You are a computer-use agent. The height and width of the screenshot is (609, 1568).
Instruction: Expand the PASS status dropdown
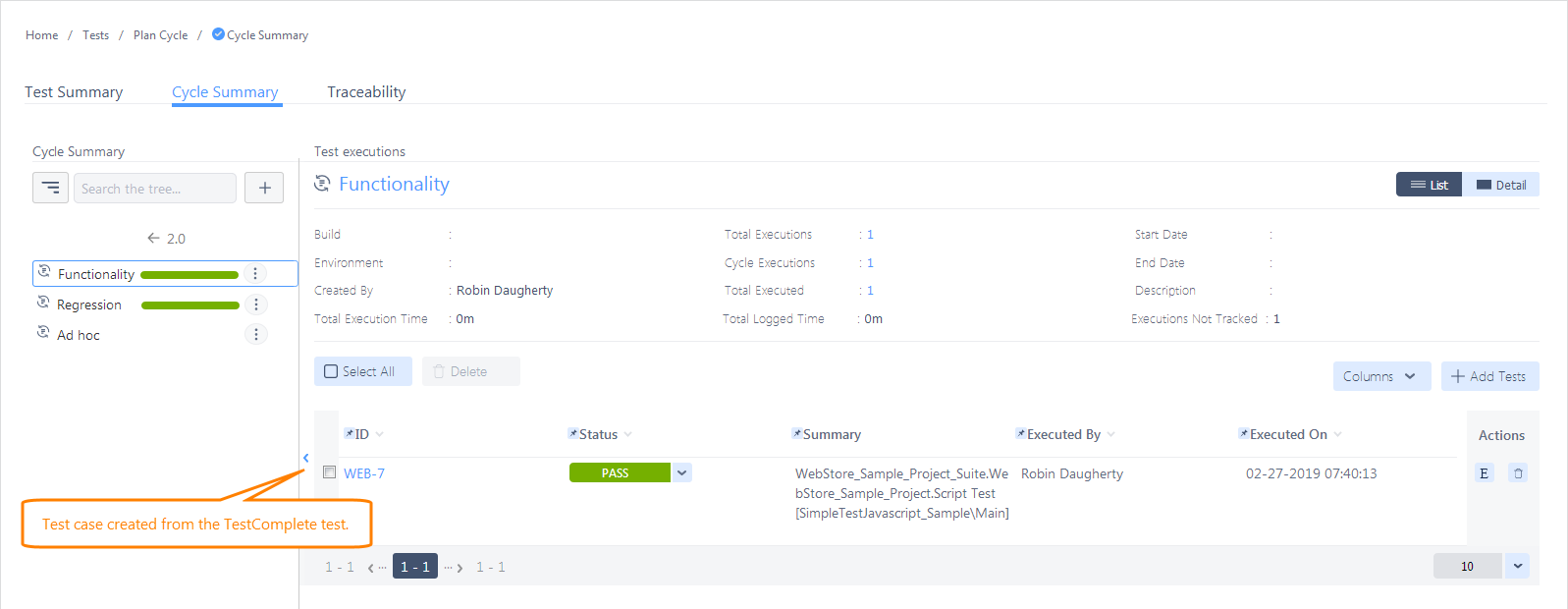point(682,472)
